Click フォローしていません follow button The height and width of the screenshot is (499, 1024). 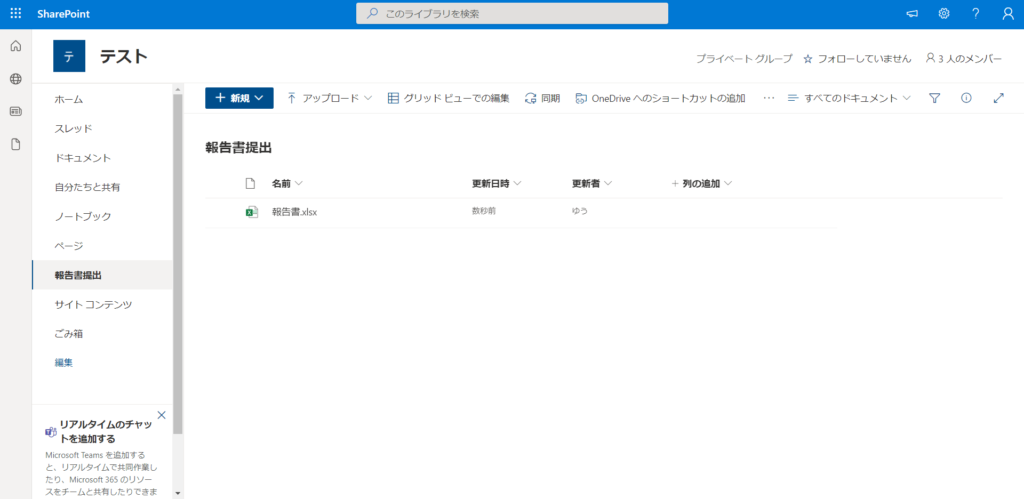point(857,59)
